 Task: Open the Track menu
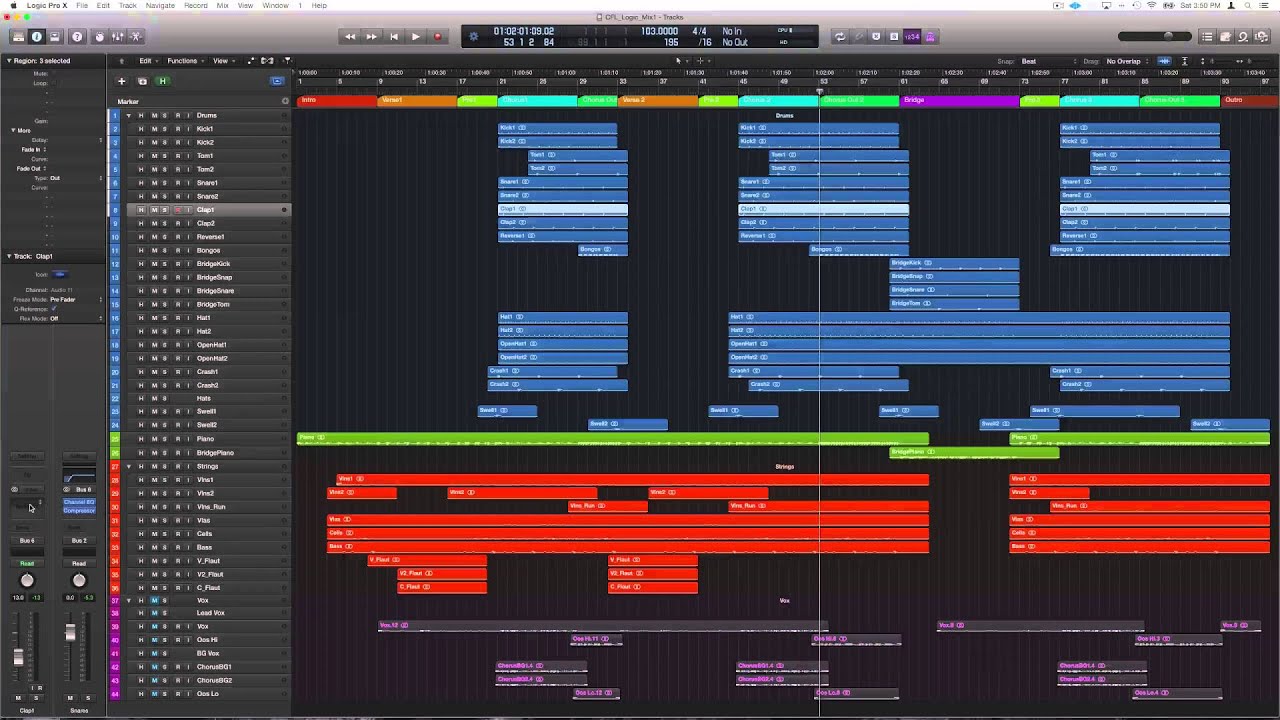tap(128, 5)
